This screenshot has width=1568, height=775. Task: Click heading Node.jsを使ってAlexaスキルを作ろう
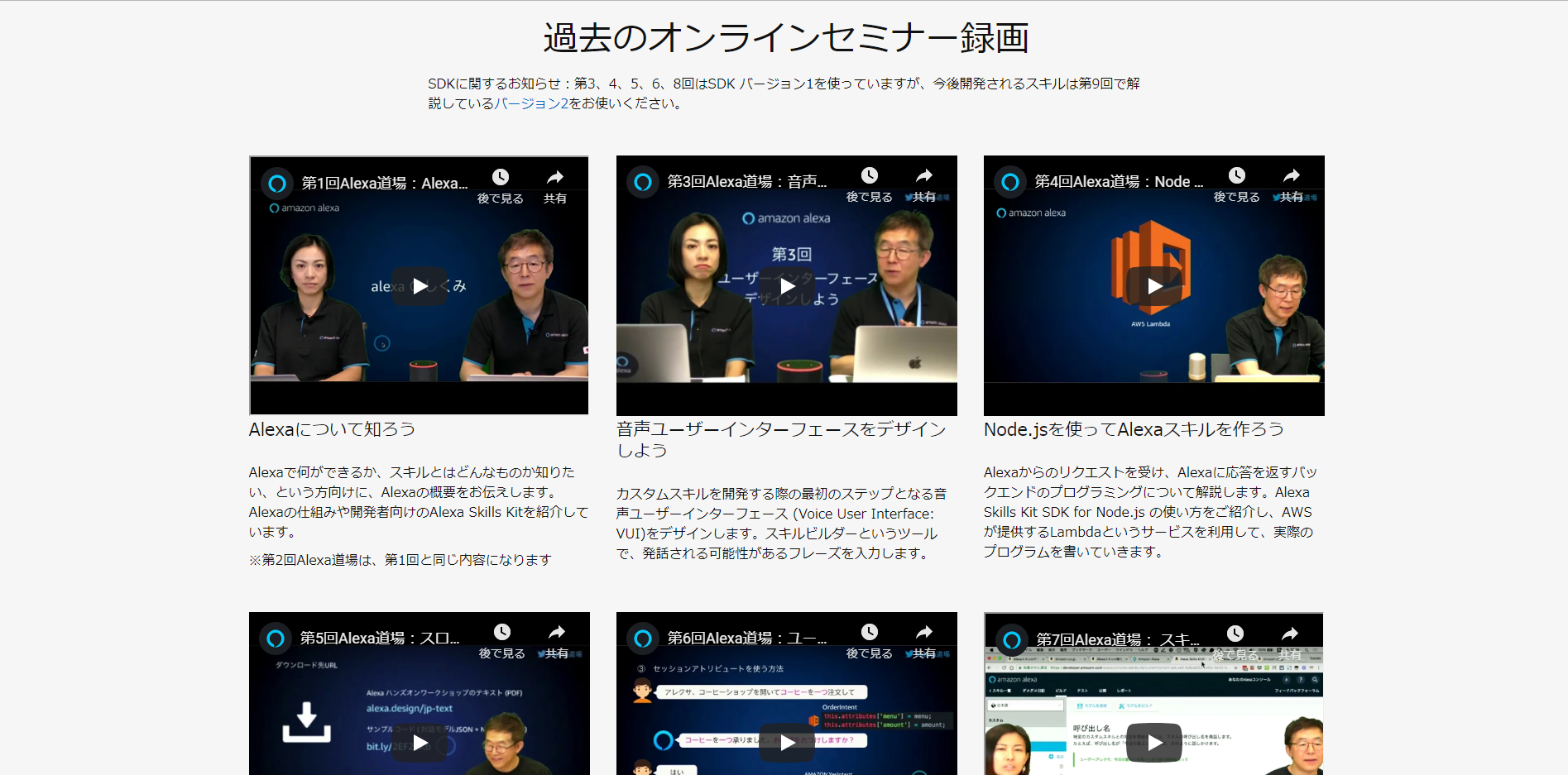pyautogui.click(x=1134, y=429)
